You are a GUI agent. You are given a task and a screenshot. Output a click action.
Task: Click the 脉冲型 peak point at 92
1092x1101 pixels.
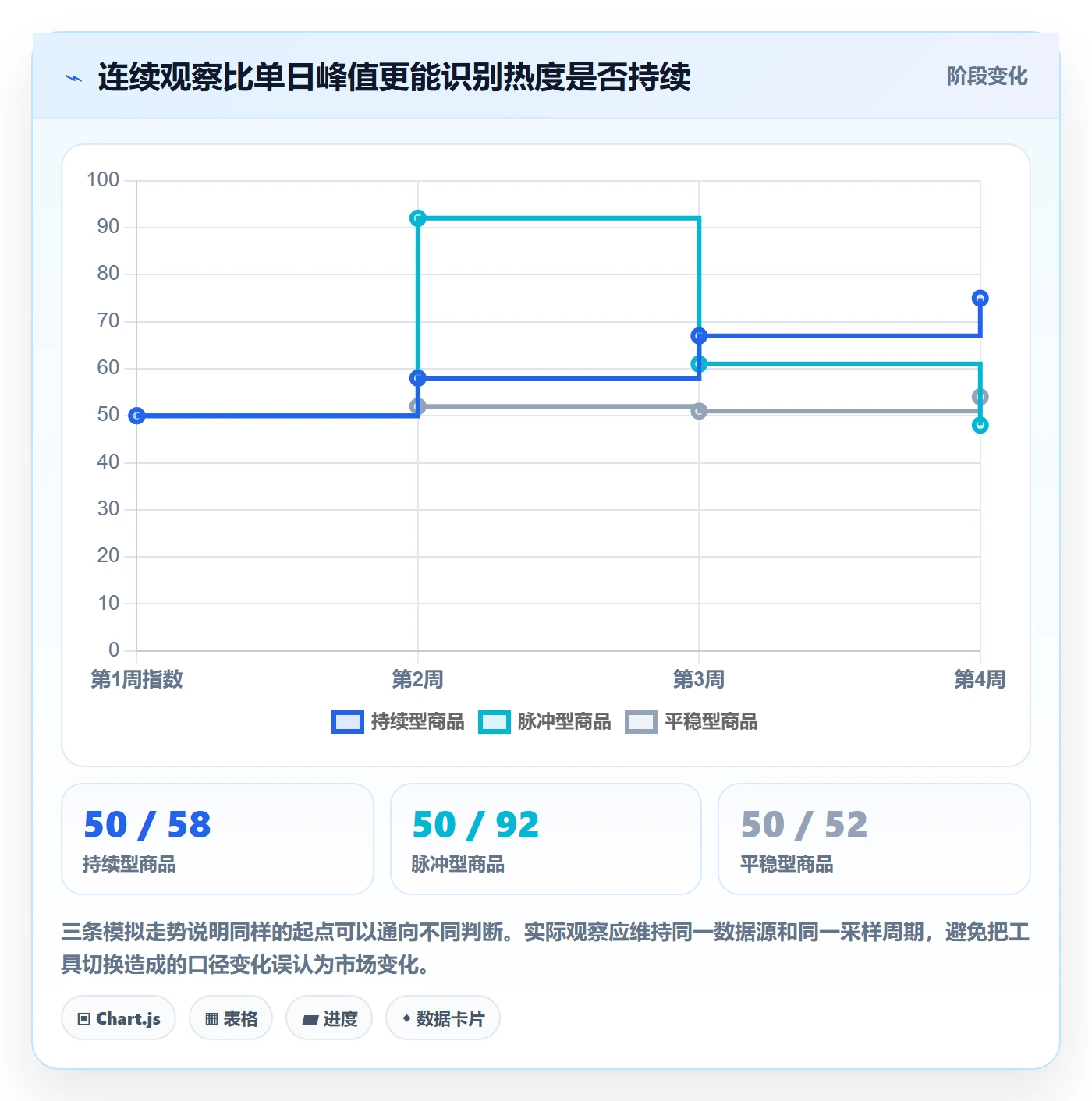pyautogui.click(x=418, y=218)
